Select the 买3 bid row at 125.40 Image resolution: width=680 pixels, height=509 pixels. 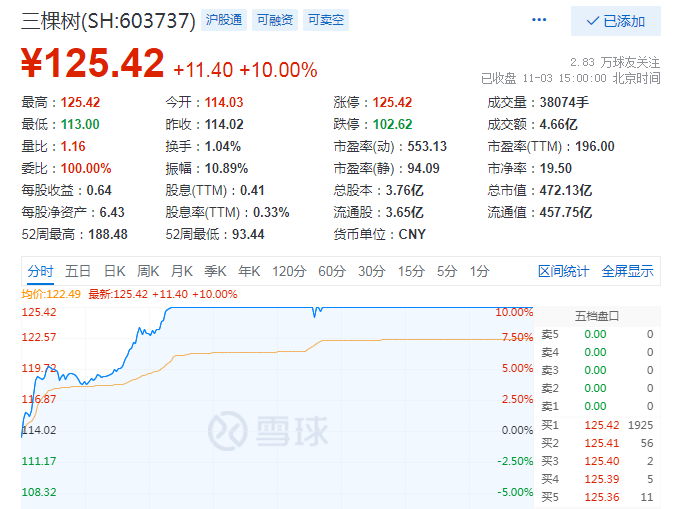597,461
